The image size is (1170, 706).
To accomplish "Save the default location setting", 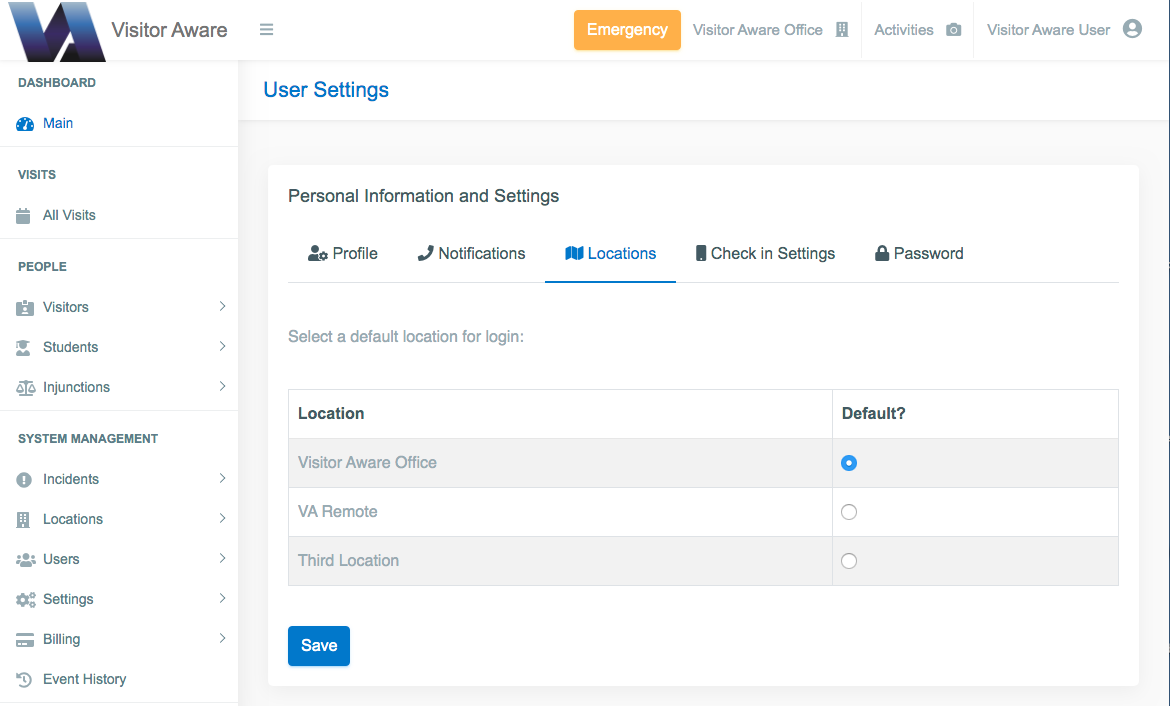I will tap(319, 646).
